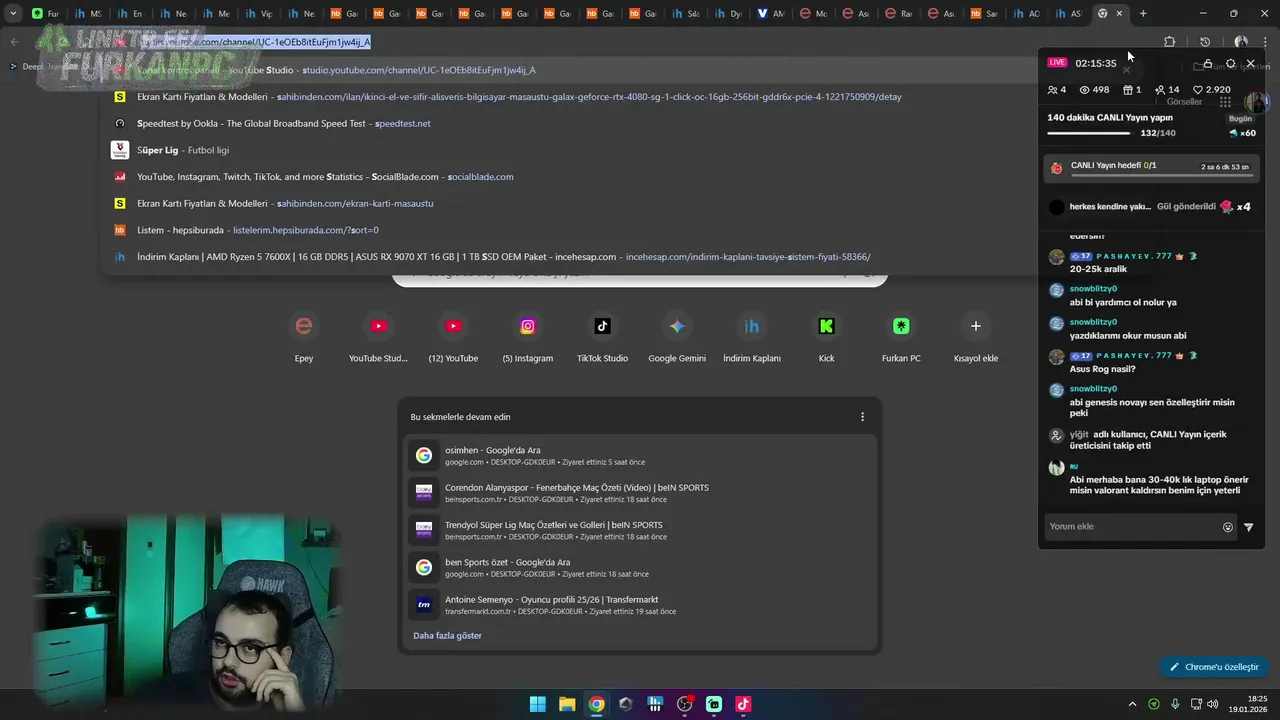Viewport: 1280px width, 720px height.
Task: Open bein Sports özet Google search entry
Action: [x=640, y=568]
